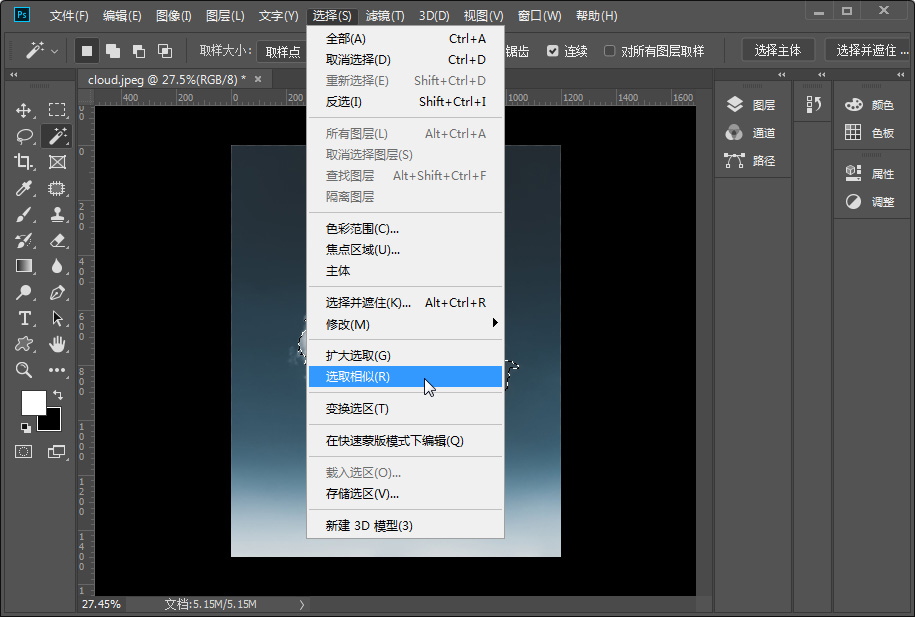Viewport: 915px width, 617px height.
Task: Select the Path Selection arrow tool
Action: [x=57, y=318]
